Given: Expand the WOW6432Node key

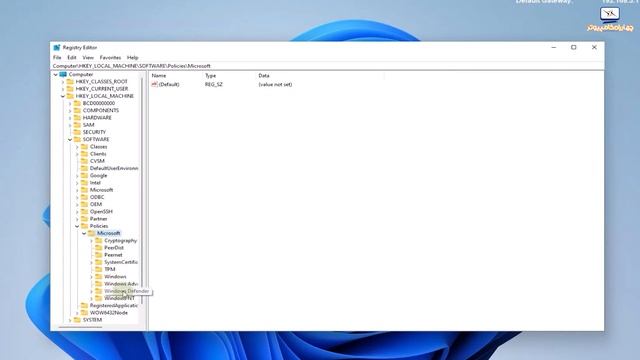Looking at the screenshot, I should pos(77,313).
